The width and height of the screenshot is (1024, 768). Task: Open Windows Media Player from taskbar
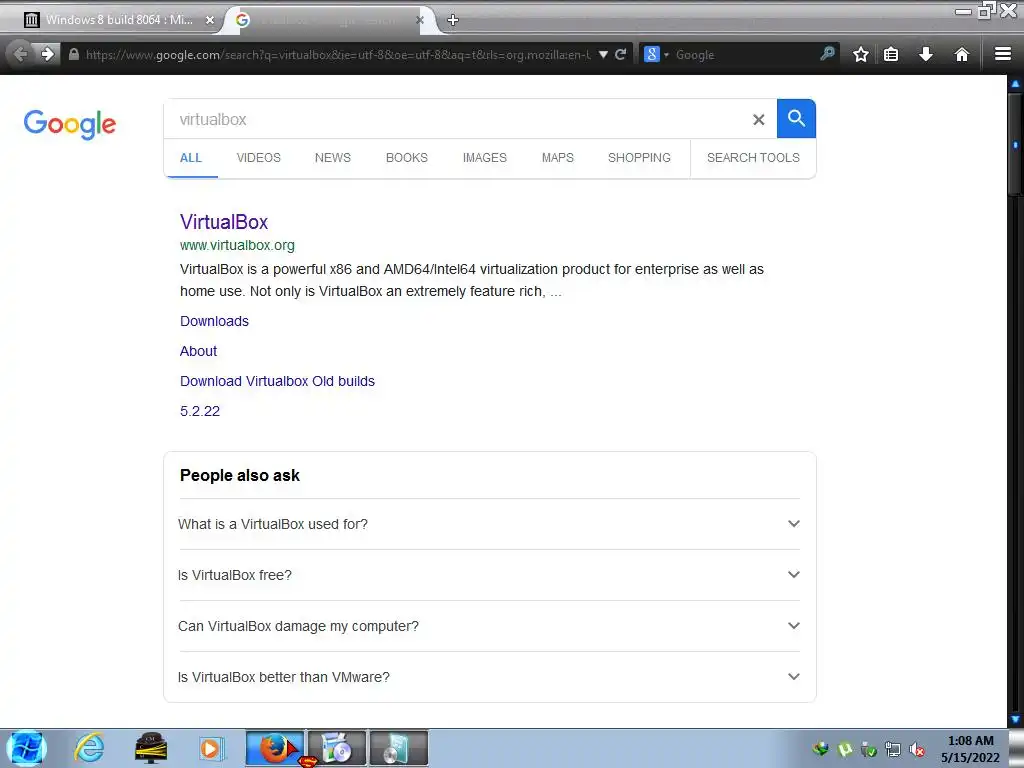point(210,748)
